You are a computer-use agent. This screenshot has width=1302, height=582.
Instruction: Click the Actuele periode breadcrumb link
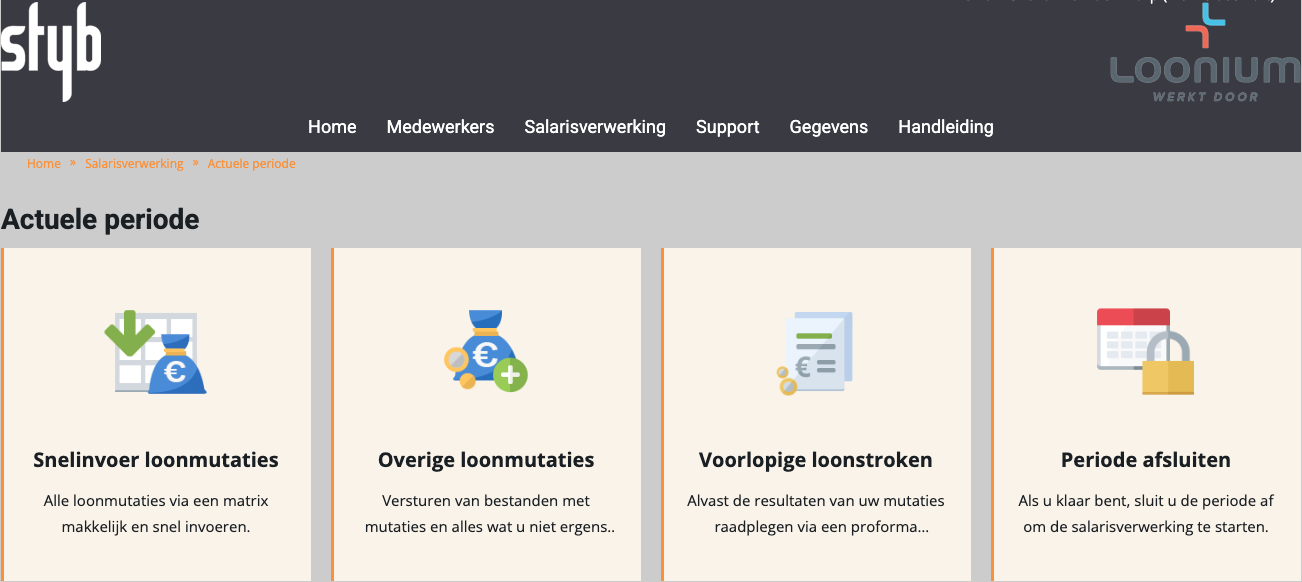pos(251,164)
